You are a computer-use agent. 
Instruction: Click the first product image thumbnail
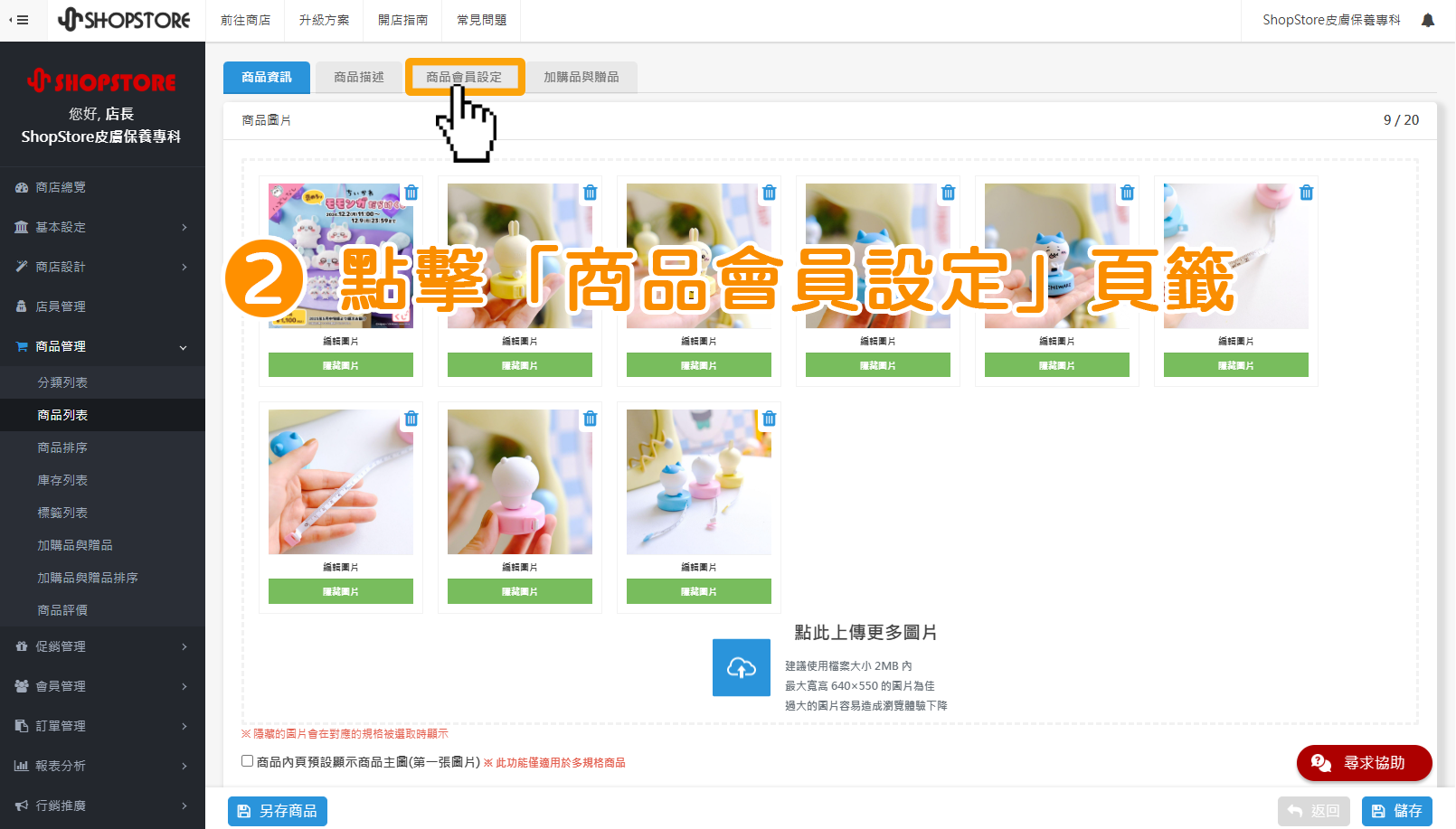pyautogui.click(x=341, y=256)
